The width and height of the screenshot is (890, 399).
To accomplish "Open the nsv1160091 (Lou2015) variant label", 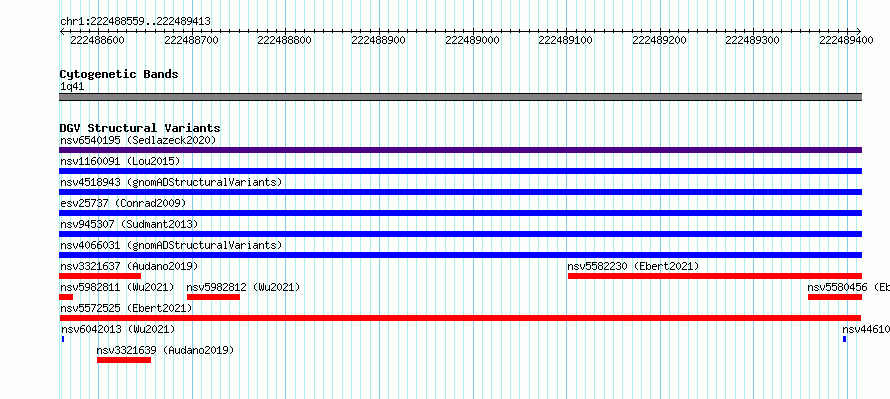I will (x=120, y=161).
